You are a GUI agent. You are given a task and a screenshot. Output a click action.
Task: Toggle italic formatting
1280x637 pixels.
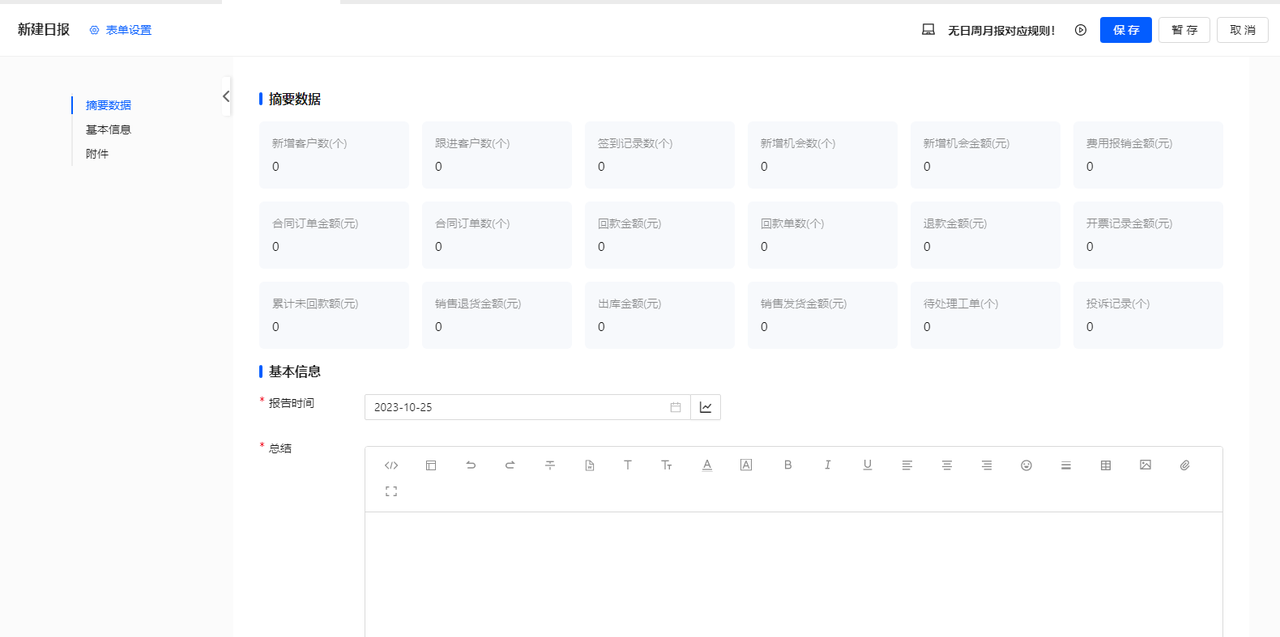(x=828, y=465)
